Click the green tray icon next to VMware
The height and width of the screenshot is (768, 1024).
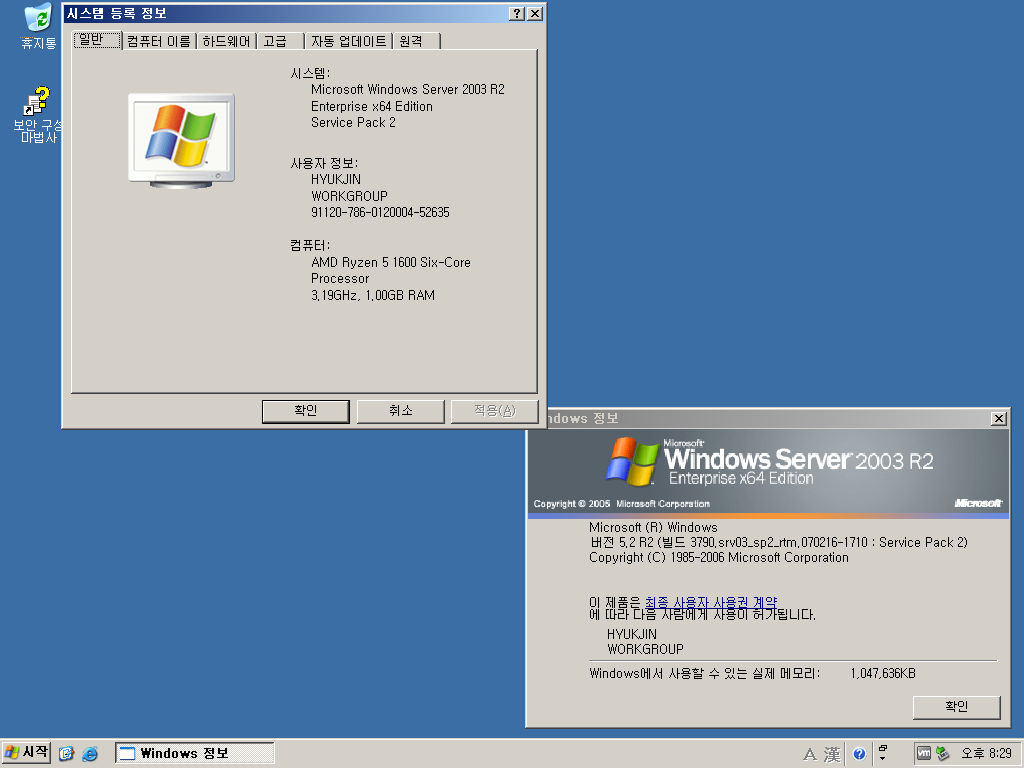click(x=942, y=754)
